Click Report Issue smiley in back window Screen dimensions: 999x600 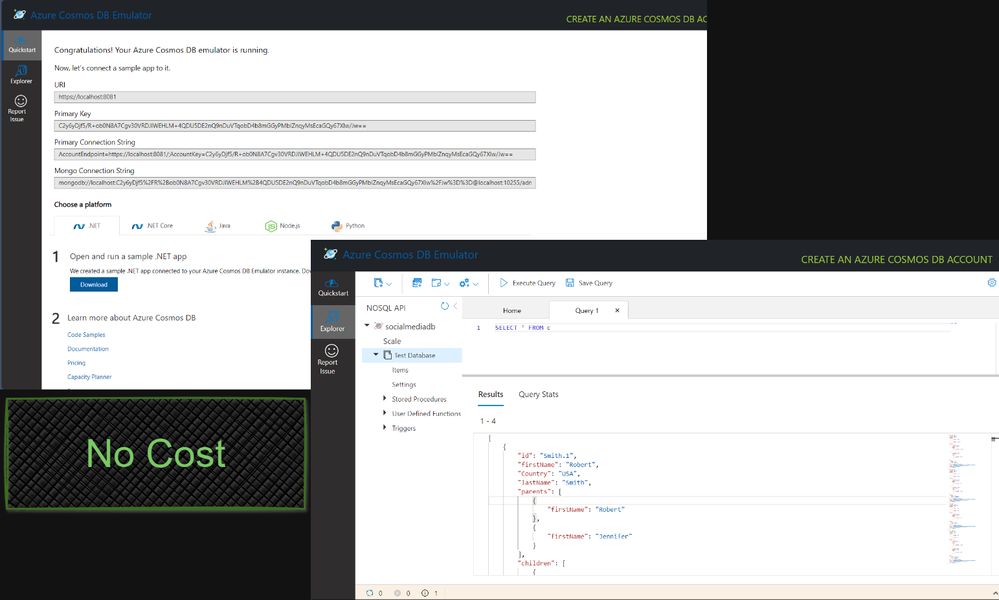(x=21, y=101)
